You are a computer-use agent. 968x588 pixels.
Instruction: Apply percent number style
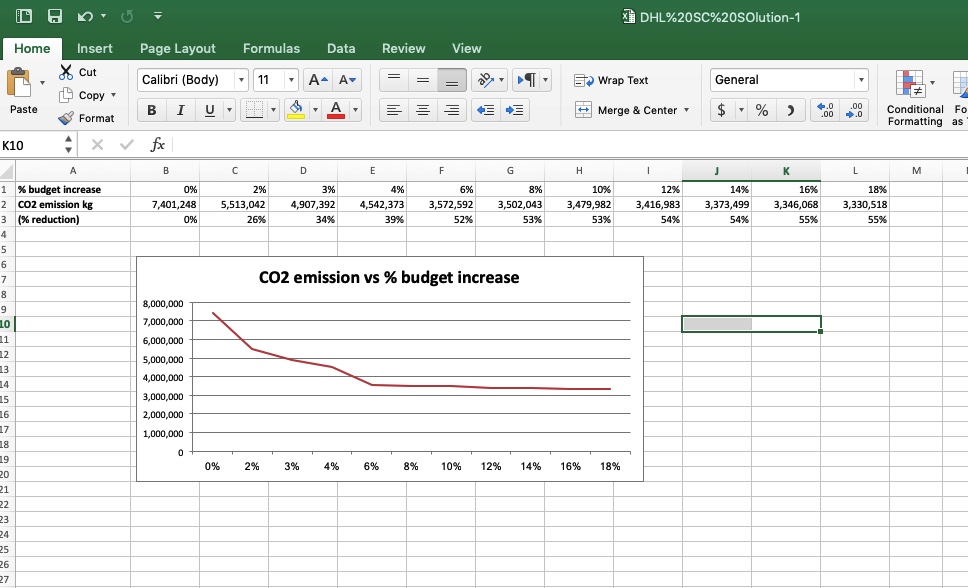click(x=762, y=109)
